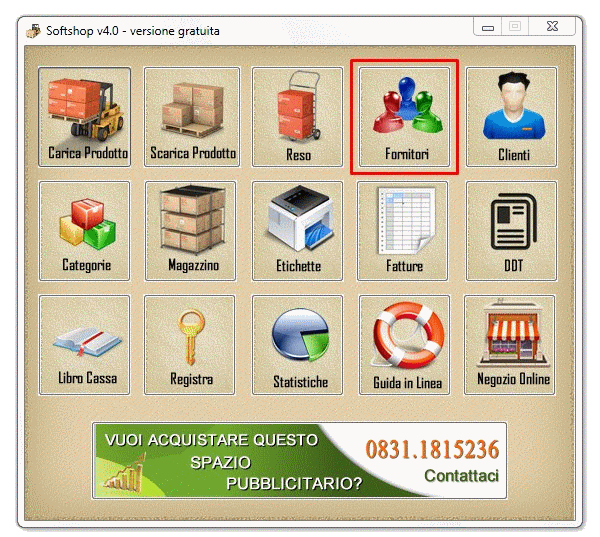Image resolution: width=600 pixels, height=537 pixels.
Task: Click the Etichette printer tile
Action: tap(297, 231)
